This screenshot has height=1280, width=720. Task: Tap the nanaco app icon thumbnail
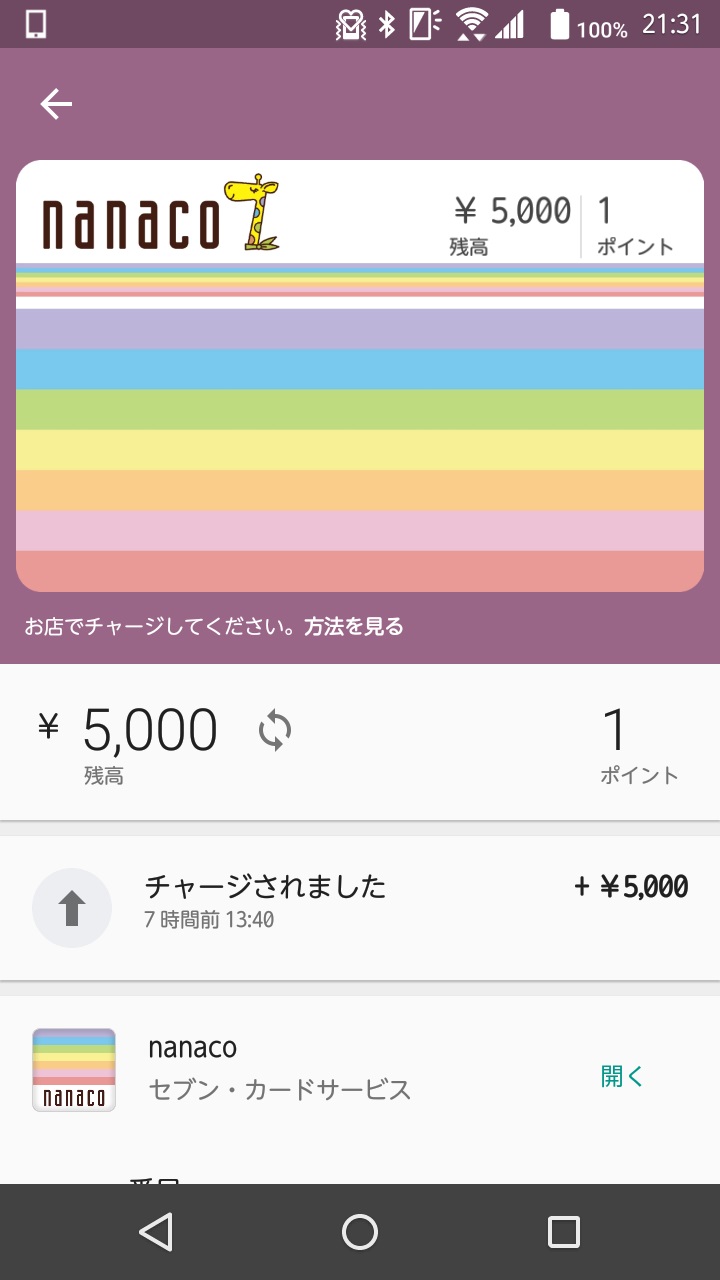[x=74, y=1070]
